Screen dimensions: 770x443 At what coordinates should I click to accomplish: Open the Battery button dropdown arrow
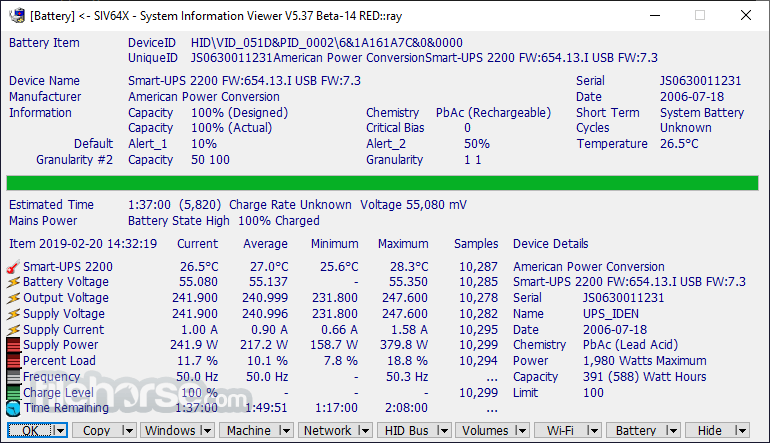672,431
